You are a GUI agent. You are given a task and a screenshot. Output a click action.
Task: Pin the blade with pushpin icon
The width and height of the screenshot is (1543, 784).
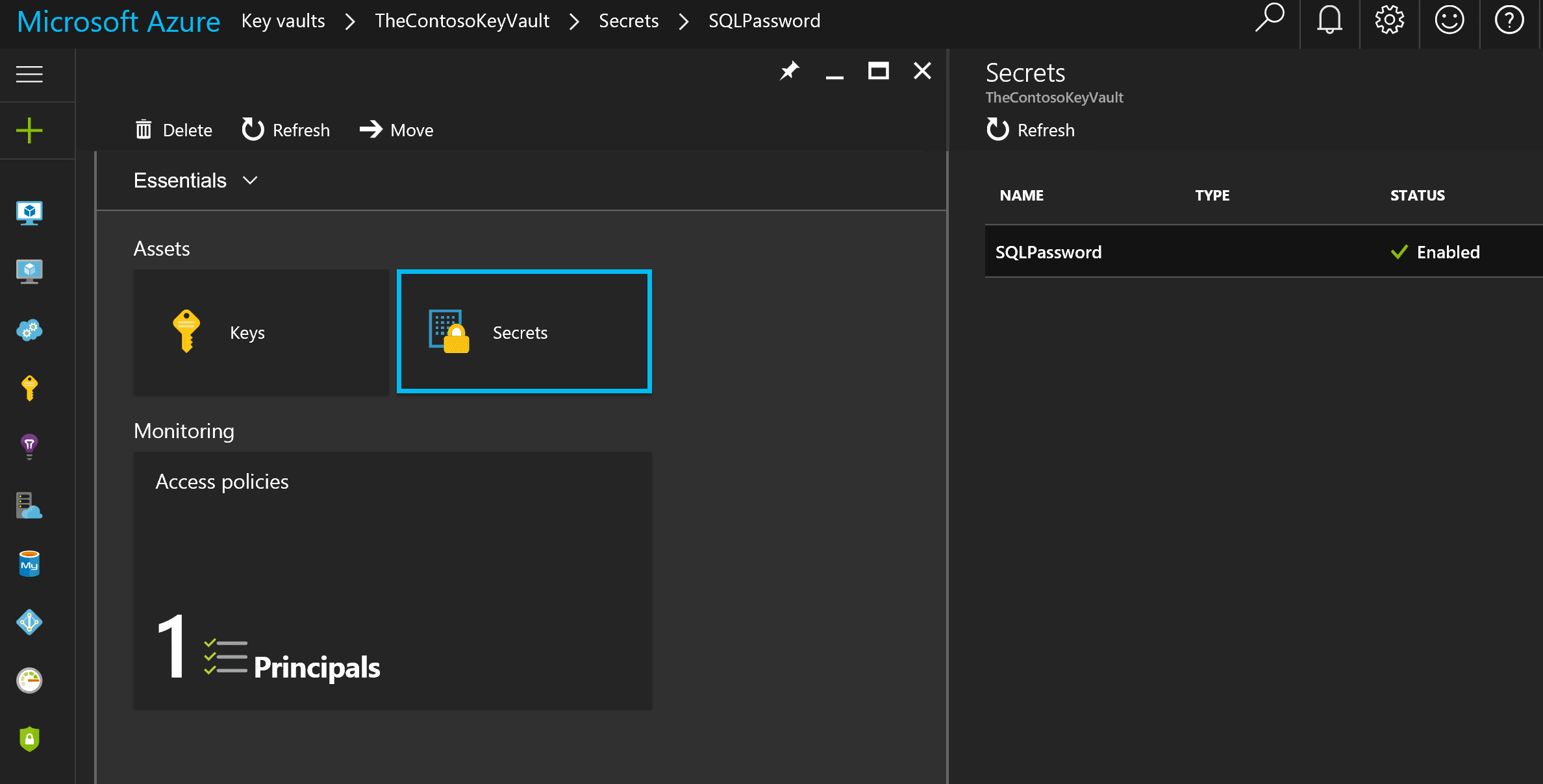click(x=789, y=71)
